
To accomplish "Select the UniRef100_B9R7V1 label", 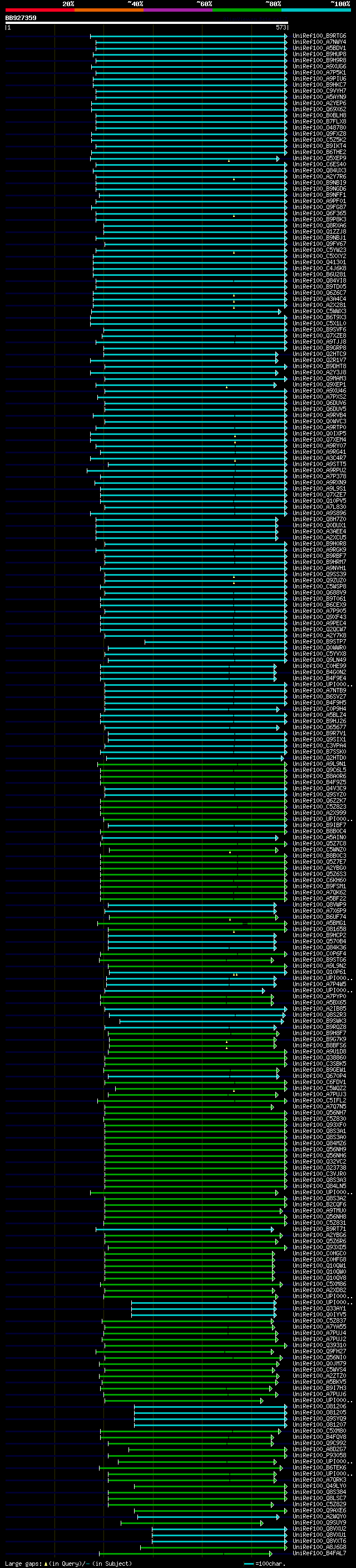I will [x=319, y=734].
